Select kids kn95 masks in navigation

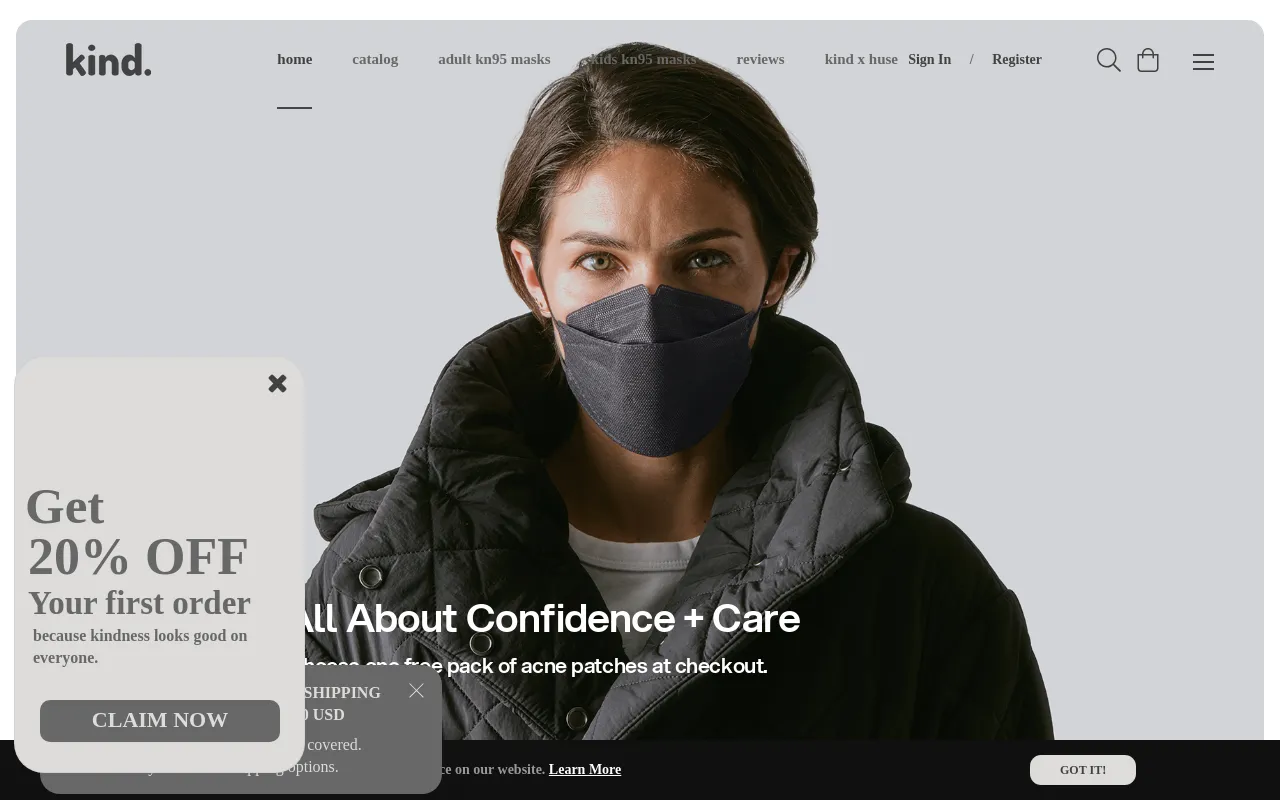(643, 59)
